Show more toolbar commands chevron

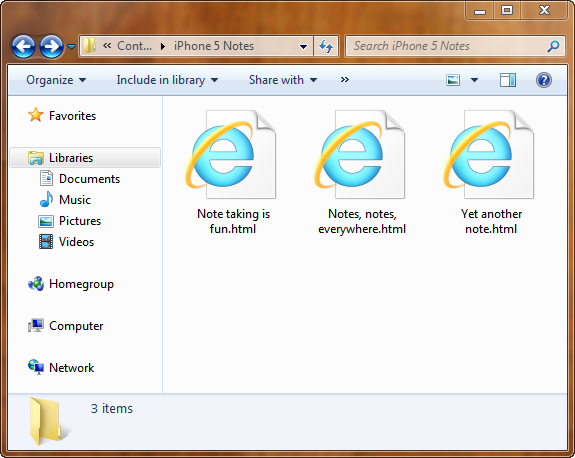pyautogui.click(x=344, y=80)
